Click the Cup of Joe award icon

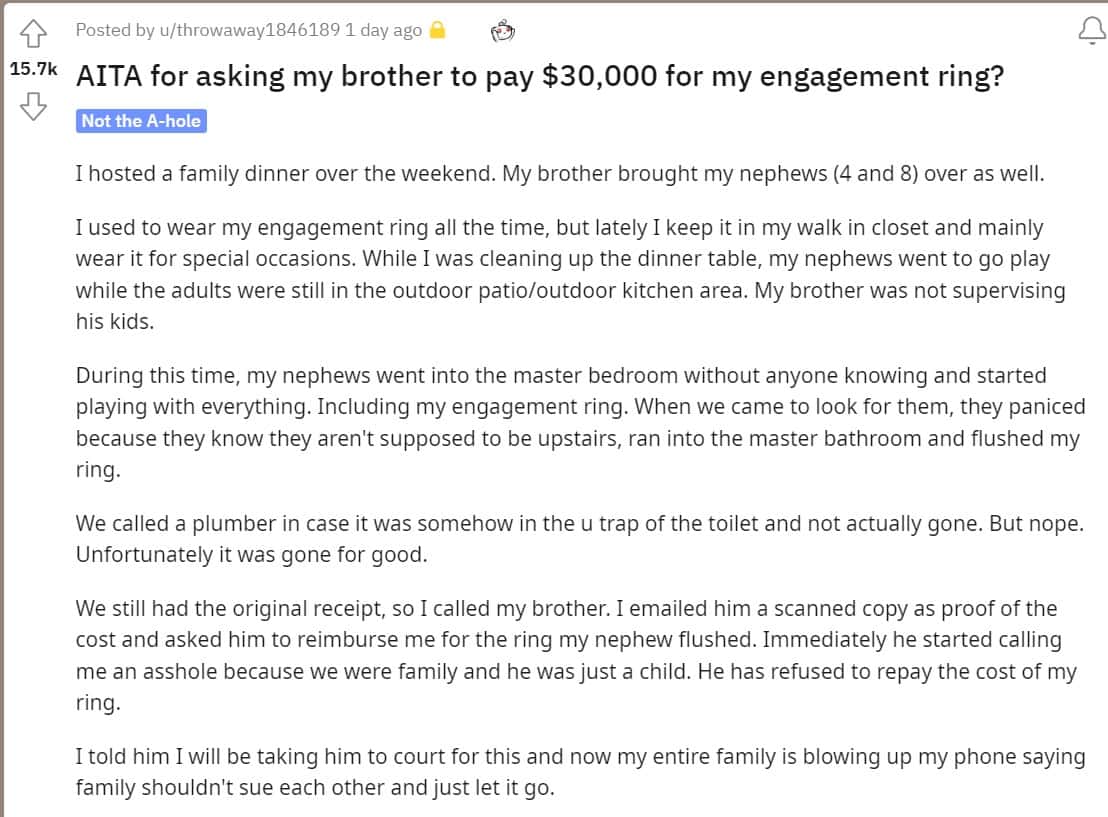(504, 31)
